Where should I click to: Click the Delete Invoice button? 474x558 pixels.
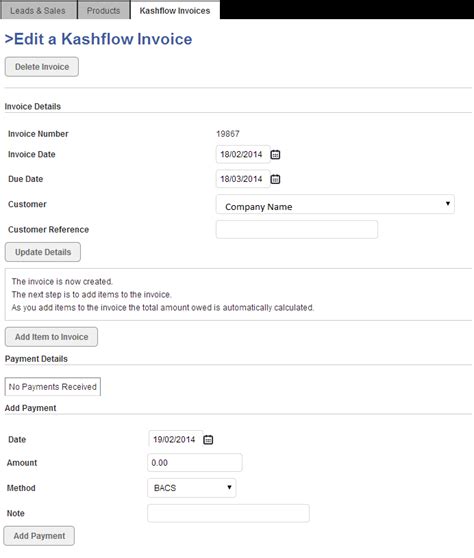coord(42,67)
